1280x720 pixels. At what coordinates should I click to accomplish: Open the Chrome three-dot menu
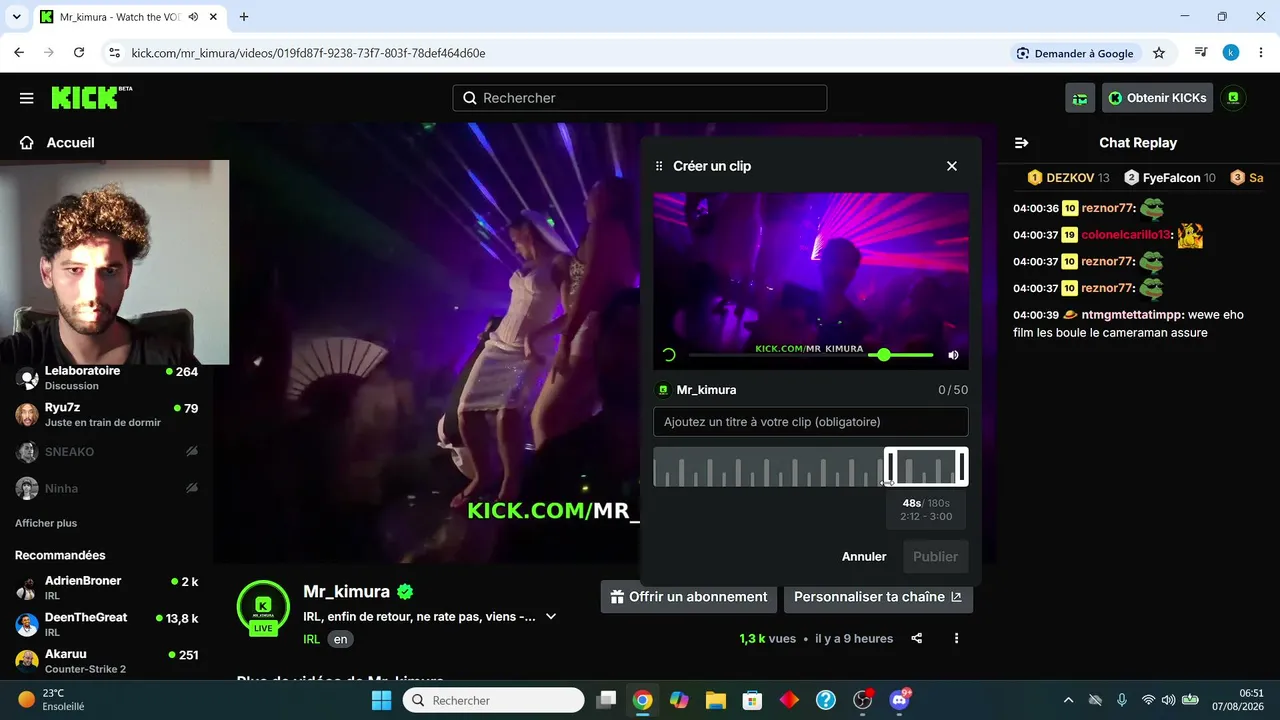[x=1260, y=53]
